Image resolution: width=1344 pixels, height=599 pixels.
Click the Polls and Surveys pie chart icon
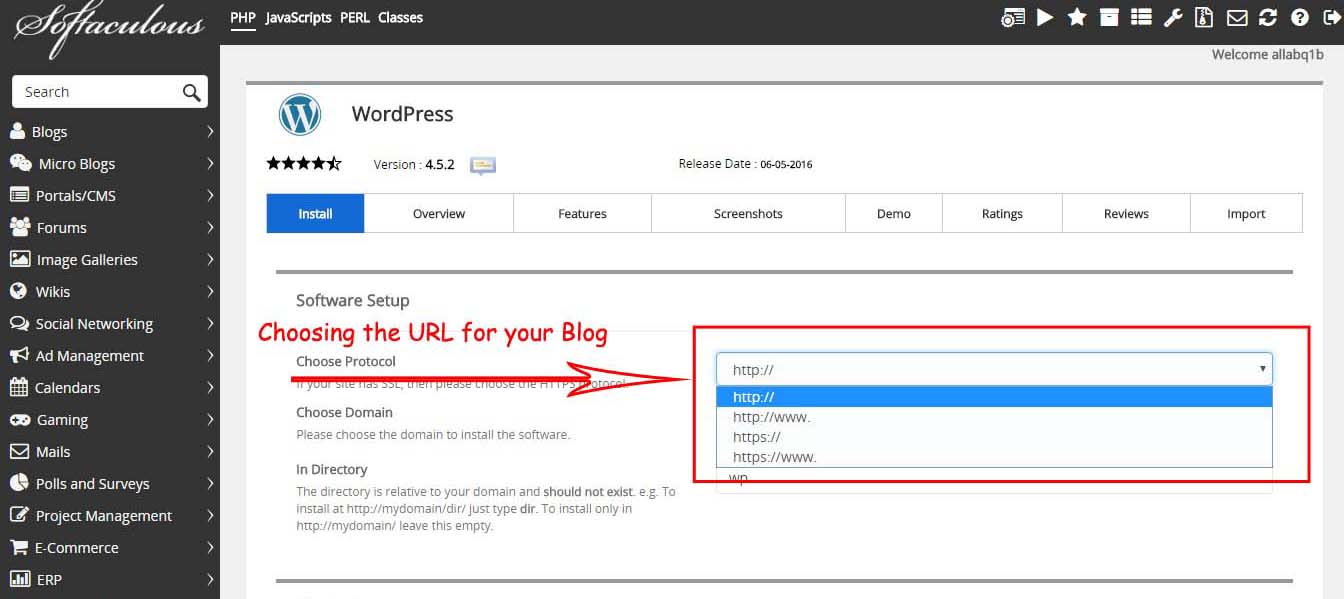tap(19, 483)
